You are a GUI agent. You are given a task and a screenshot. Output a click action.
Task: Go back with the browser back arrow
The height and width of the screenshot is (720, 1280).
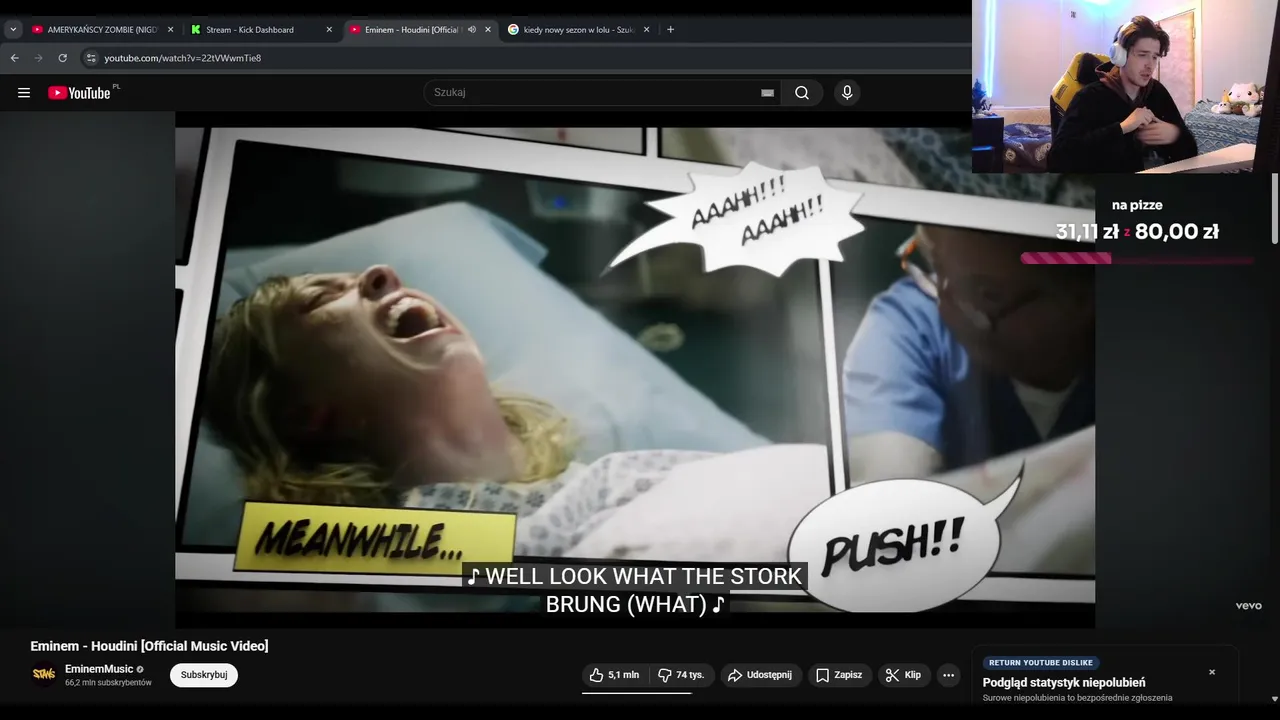tap(14, 58)
